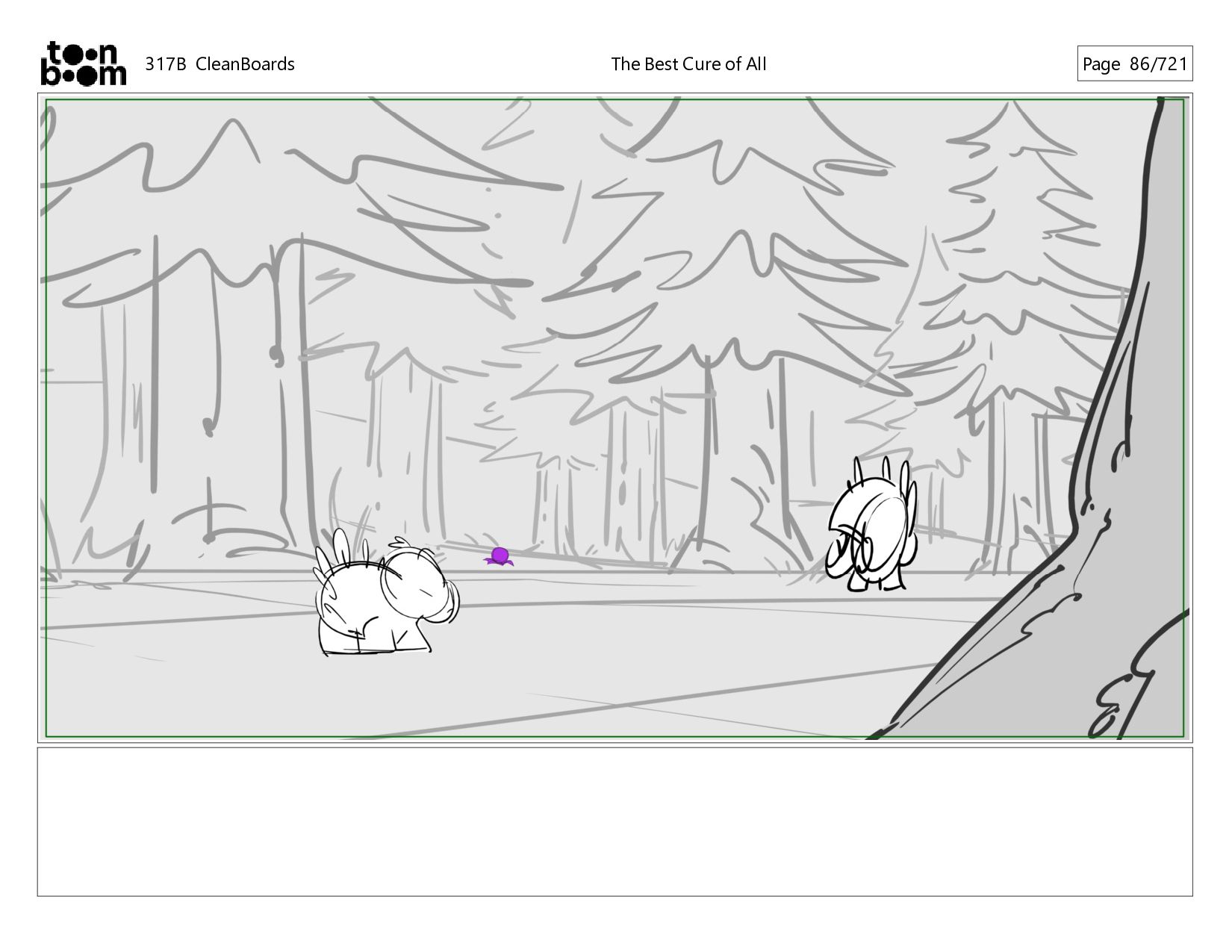Click the storyboard panel thumbnail
This screenshot has width=1232, height=952.
pyautogui.click(x=615, y=417)
